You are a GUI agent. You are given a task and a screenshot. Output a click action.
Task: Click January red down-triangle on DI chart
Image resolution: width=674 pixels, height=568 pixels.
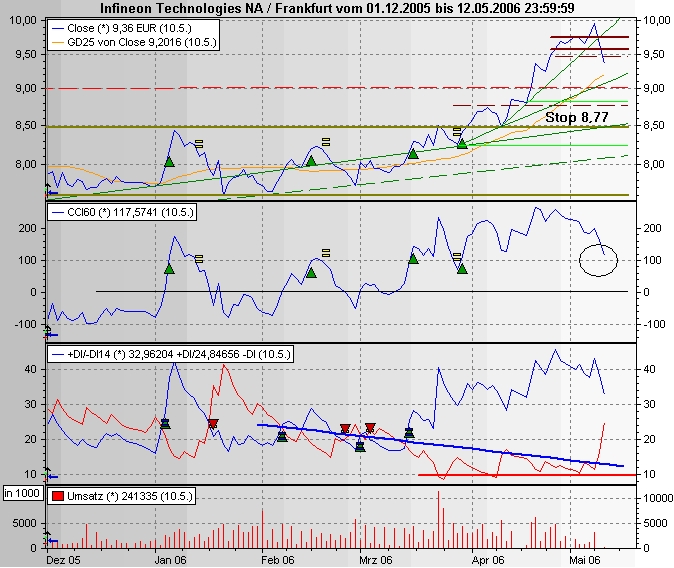point(213,424)
